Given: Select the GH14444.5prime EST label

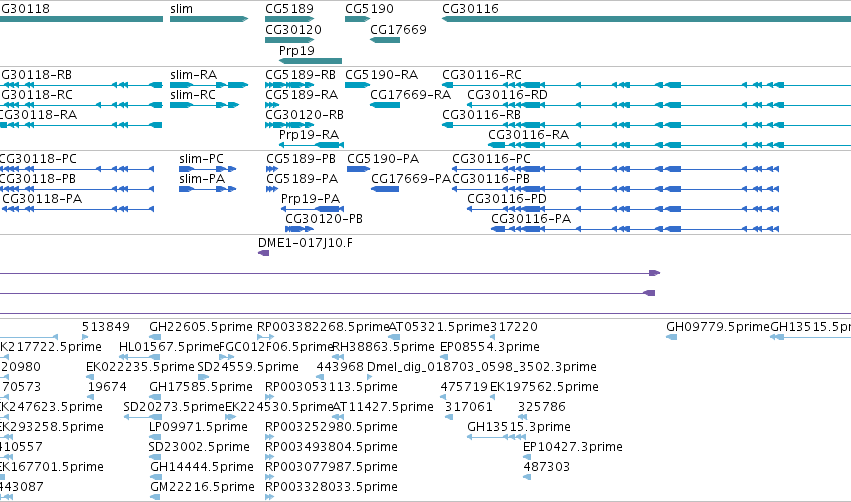Looking at the screenshot, I should [202, 468].
